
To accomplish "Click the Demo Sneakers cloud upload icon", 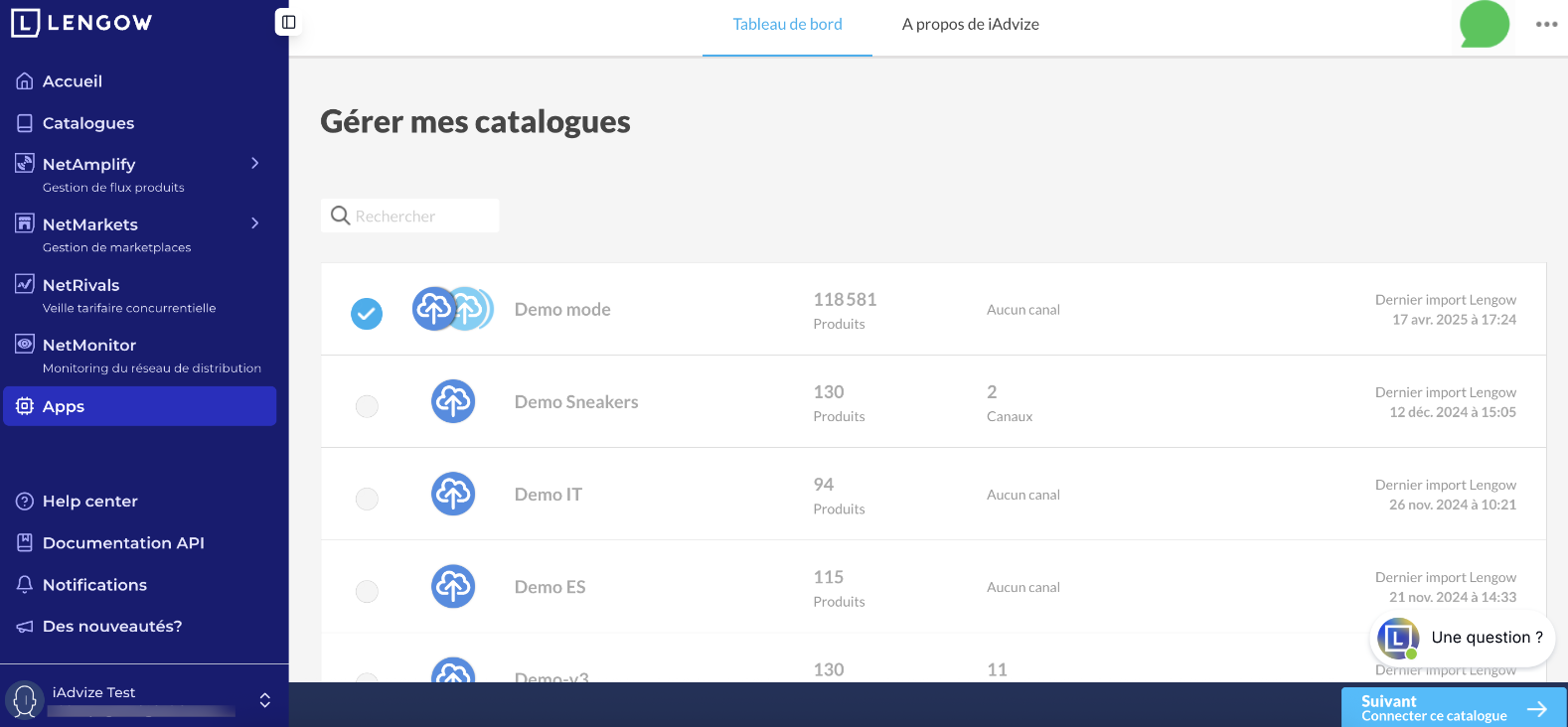I will click(453, 401).
